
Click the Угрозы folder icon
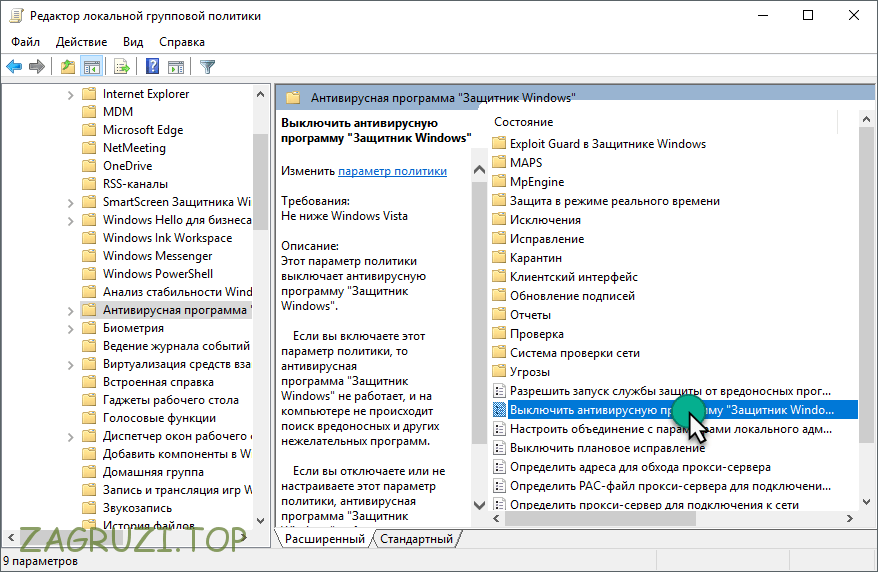coord(499,372)
